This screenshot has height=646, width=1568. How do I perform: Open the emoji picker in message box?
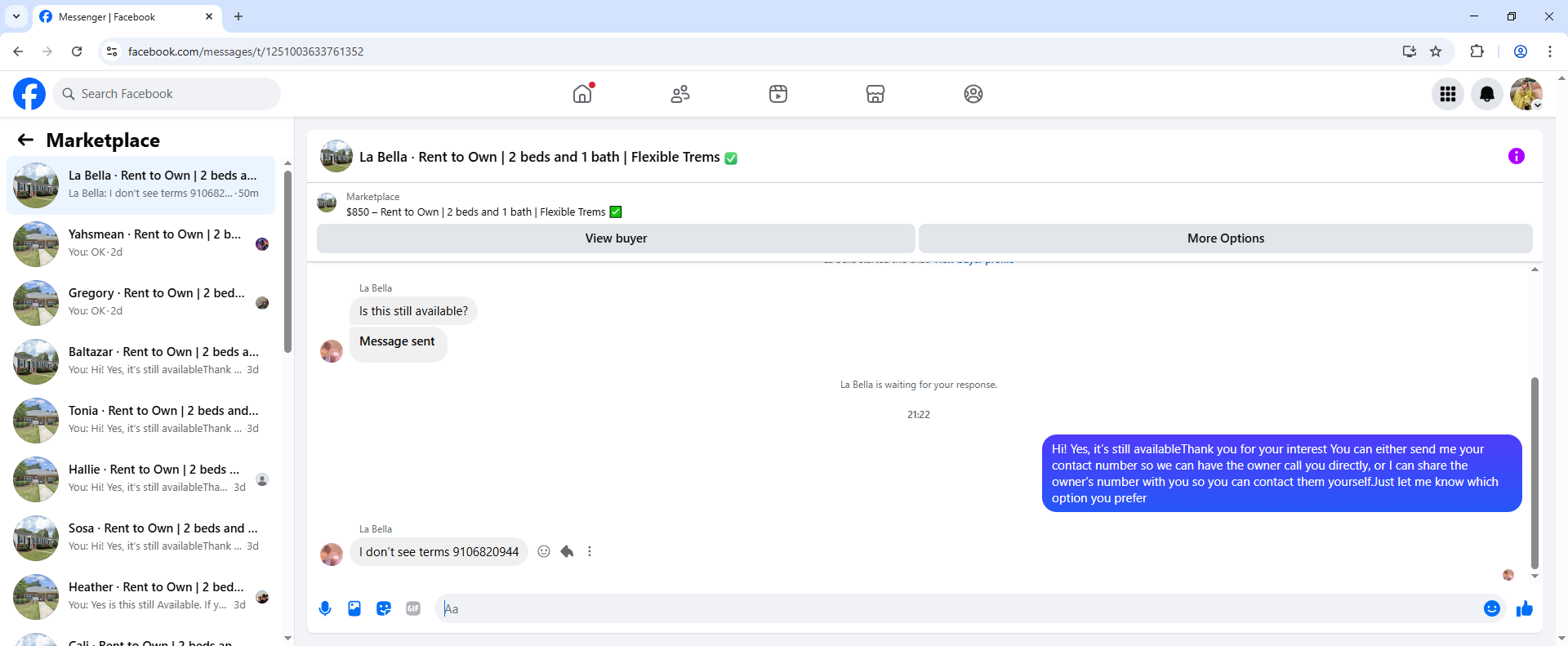(x=1492, y=608)
